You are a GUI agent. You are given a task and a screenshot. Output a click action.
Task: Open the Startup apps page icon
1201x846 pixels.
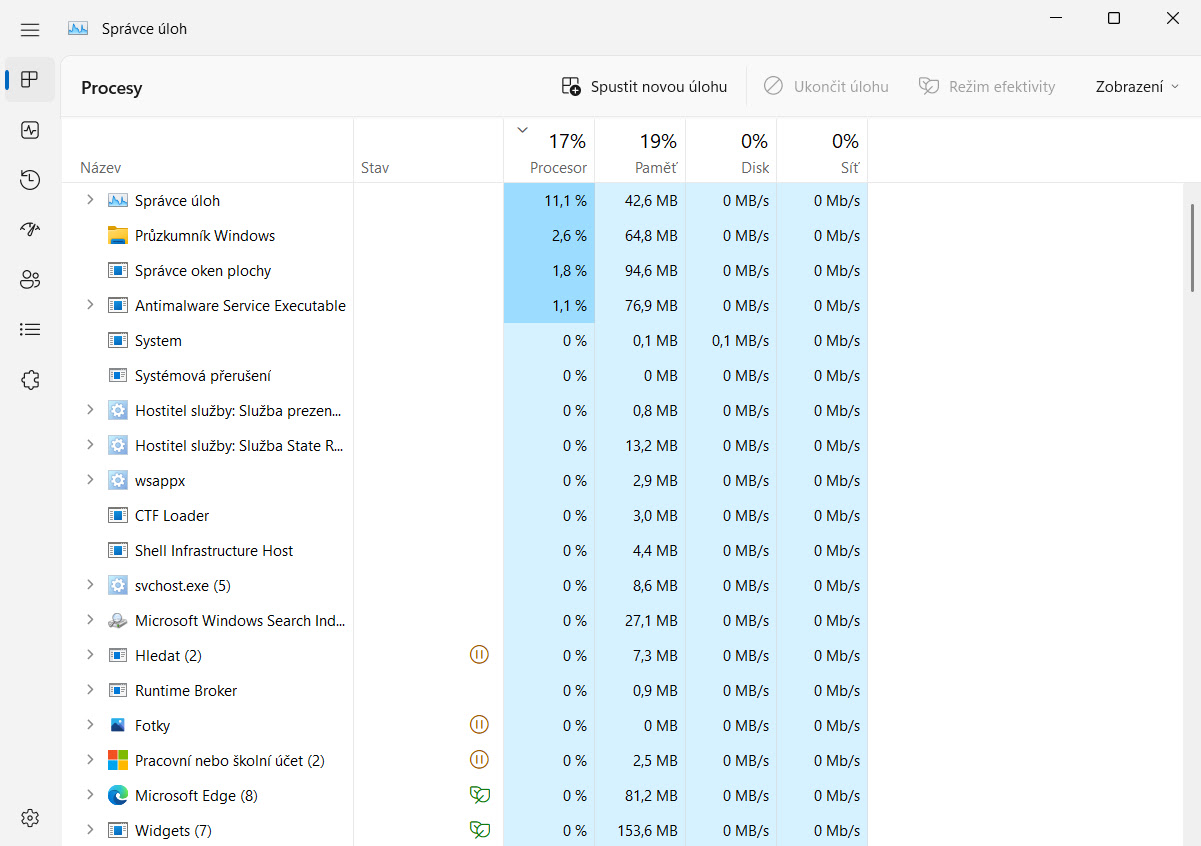tap(30, 230)
